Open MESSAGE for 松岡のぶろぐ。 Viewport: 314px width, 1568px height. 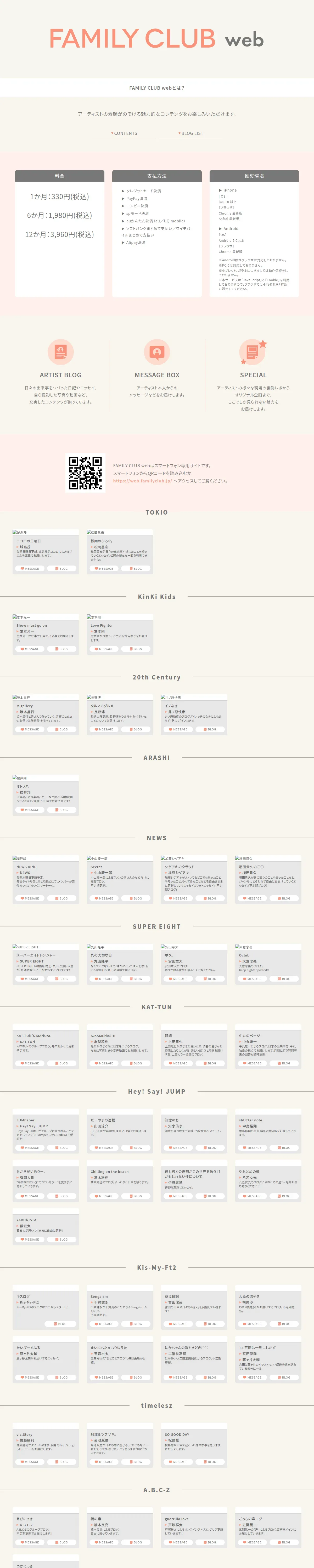[104, 568]
